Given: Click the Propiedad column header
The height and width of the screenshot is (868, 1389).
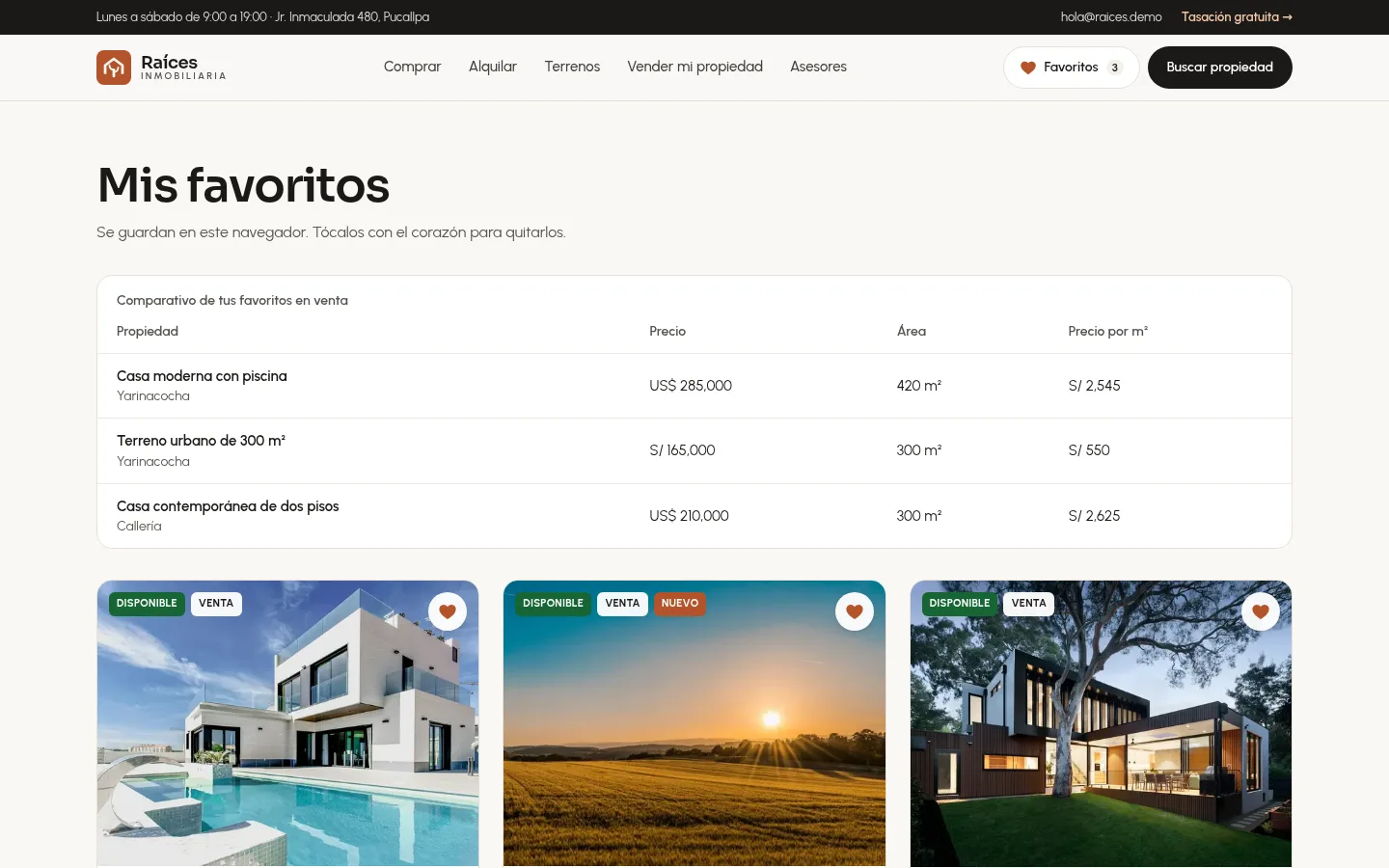Looking at the screenshot, I should [x=148, y=331].
